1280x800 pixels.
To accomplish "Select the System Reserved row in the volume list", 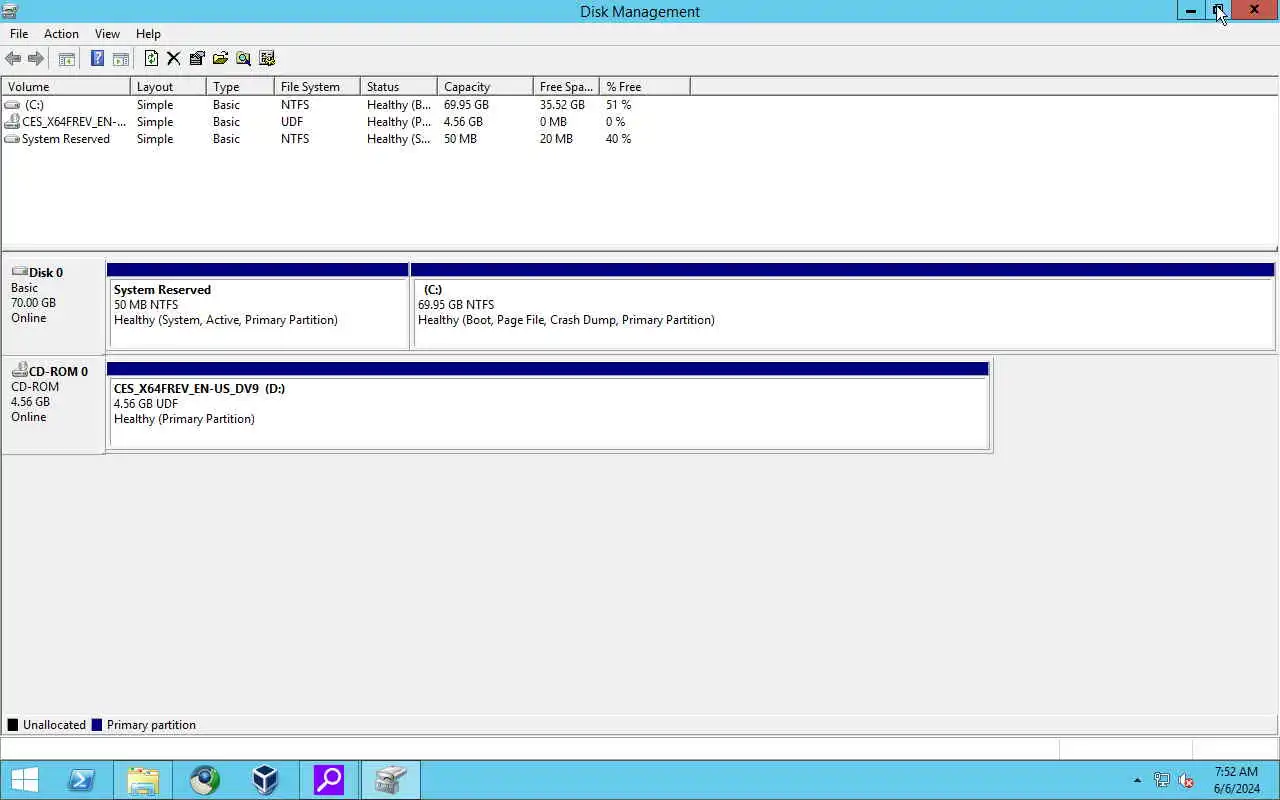I will point(346,139).
